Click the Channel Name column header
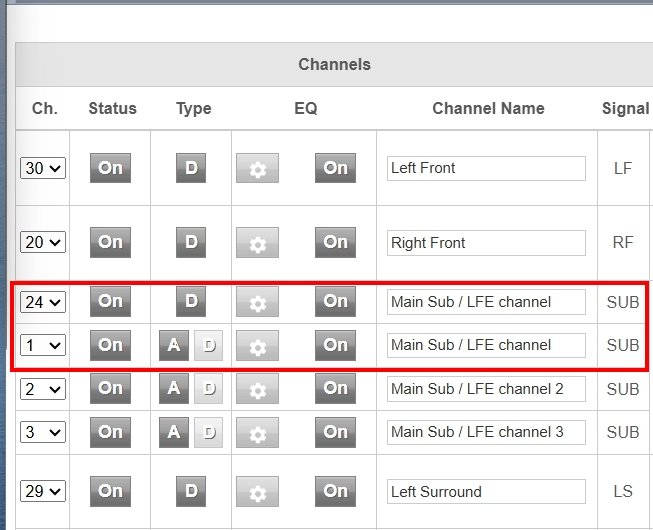This screenshot has height=530, width=653. [x=488, y=108]
